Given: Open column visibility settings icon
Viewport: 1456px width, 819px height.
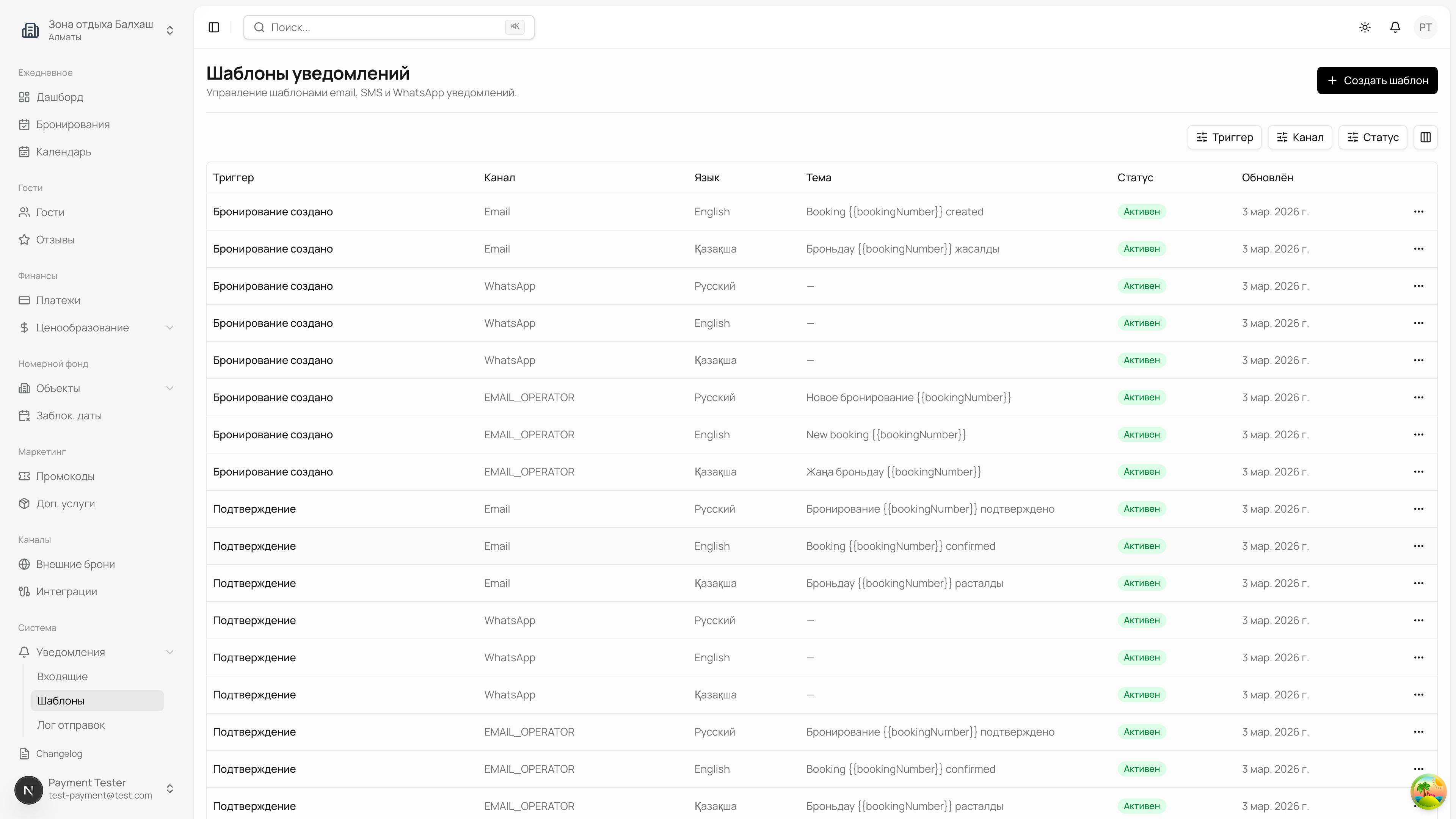Looking at the screenshot, I should click(x=1425, y=137).
